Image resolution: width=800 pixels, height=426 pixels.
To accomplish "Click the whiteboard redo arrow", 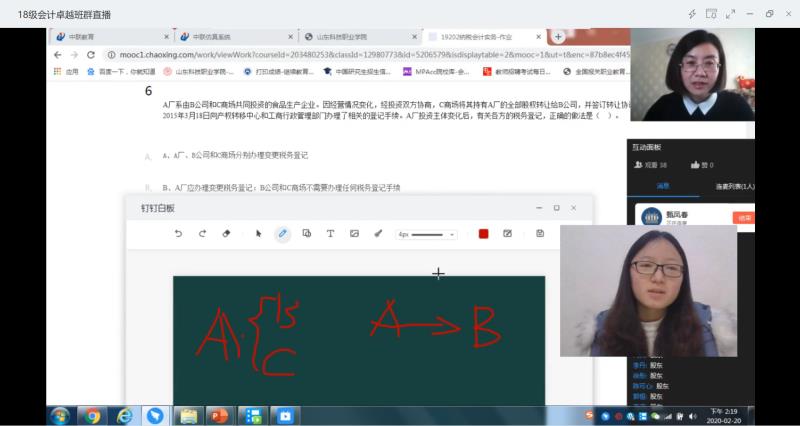I will (202, 233).
